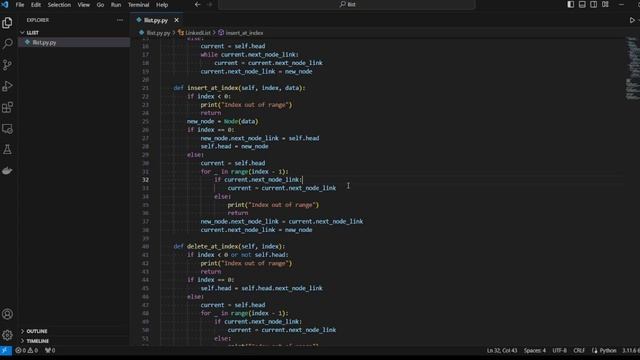Change Spaces: 4 indentation setting
Screen dimensions: 640x360
click(535, 350)
